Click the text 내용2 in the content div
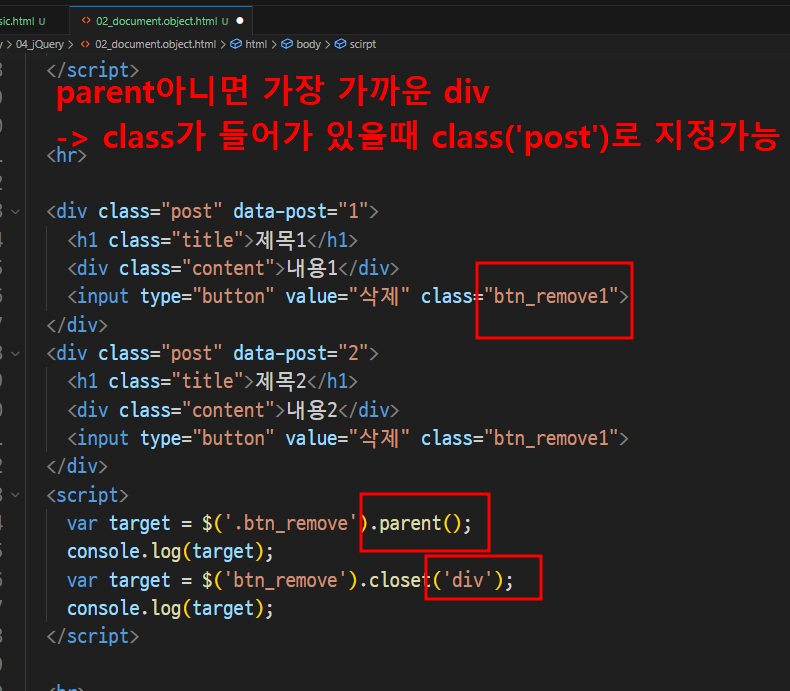This screenshot has height=691, width=790. coord(312,410)
